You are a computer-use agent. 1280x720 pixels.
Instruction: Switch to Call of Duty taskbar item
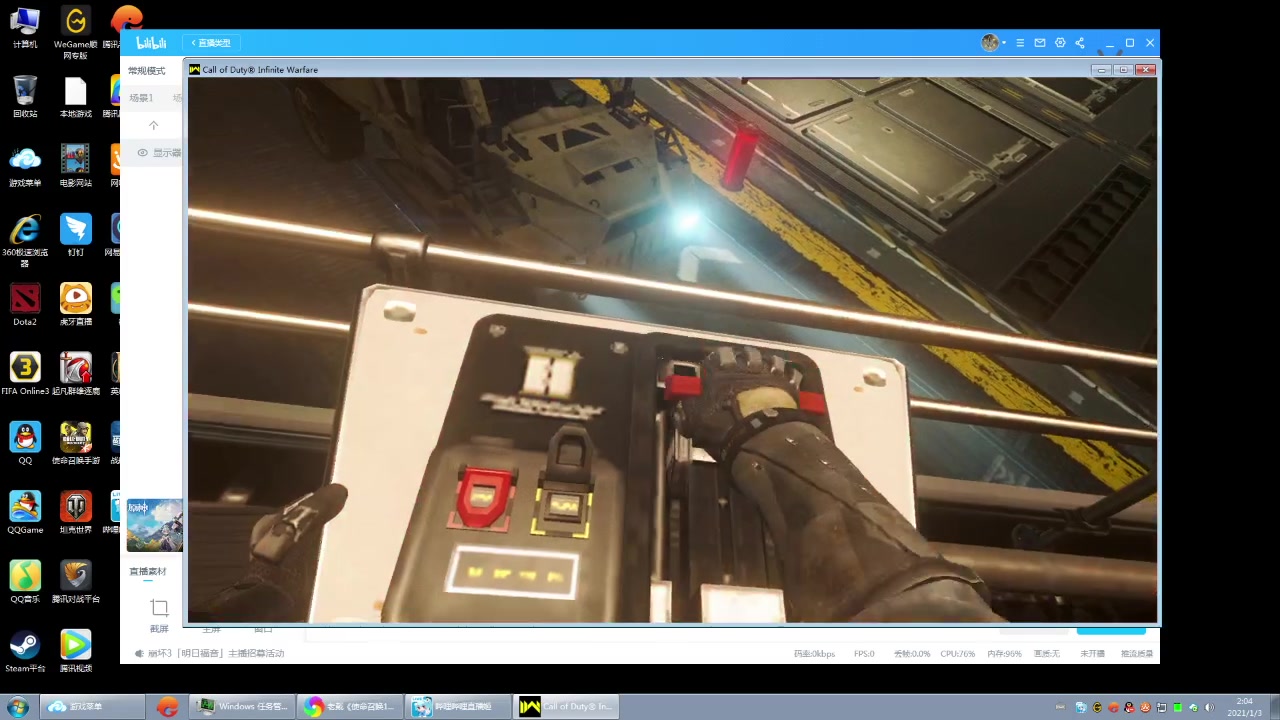pyautogui.click(x=567, y=706)
